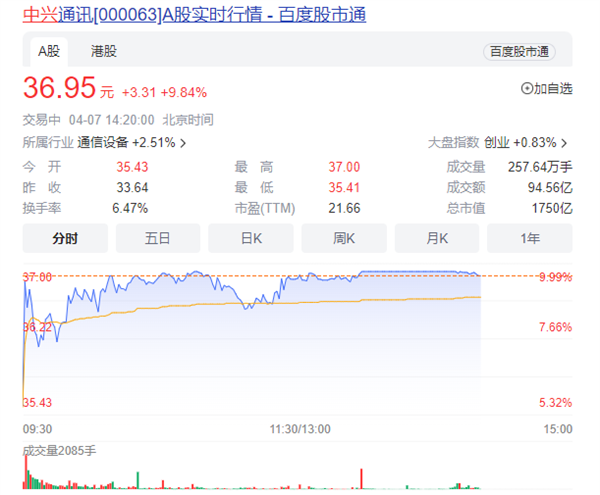This screenshot has width=600, height=495.
Task: Switch to the 月K chart tab
Action: (437, 238)
